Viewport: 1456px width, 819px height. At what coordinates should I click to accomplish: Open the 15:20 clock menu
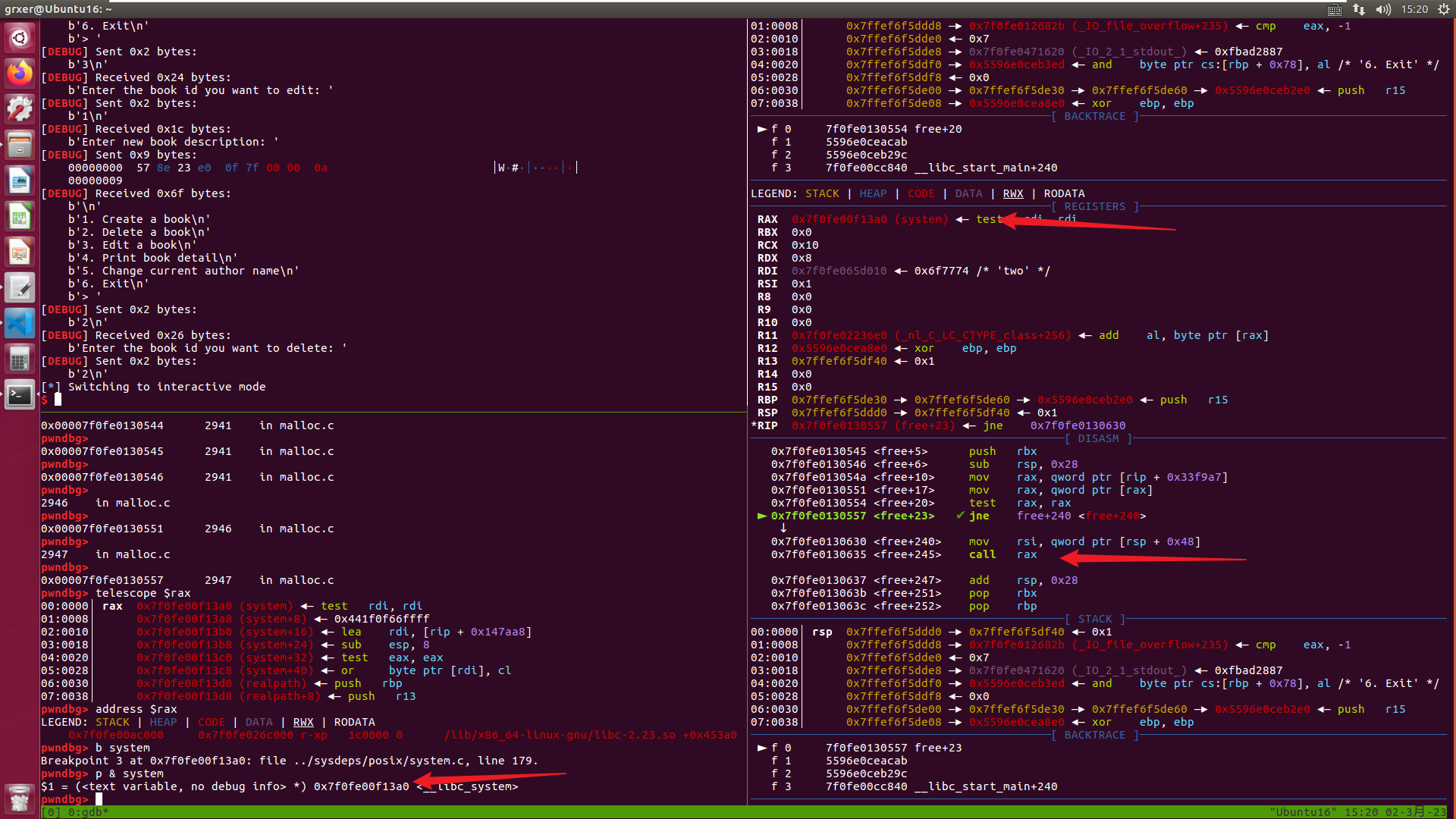point(1414,9)
